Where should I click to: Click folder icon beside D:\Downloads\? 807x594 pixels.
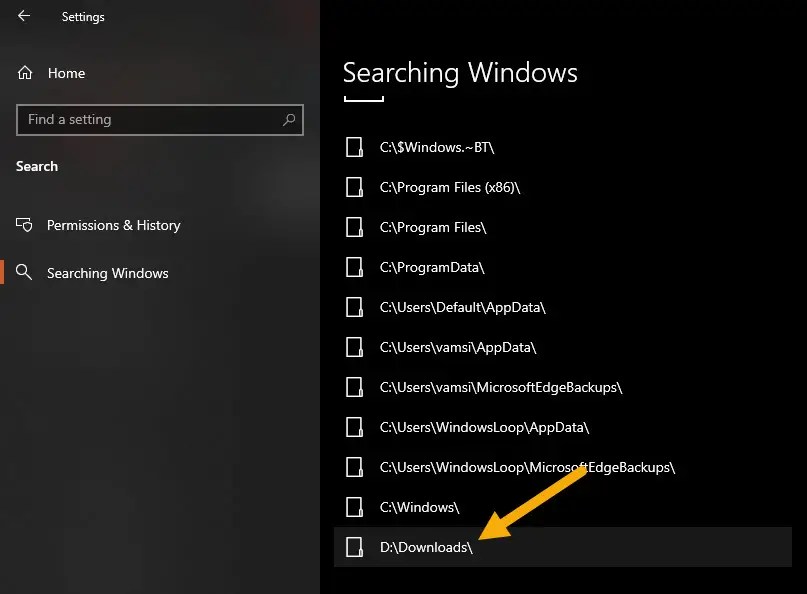pos(354,547)
